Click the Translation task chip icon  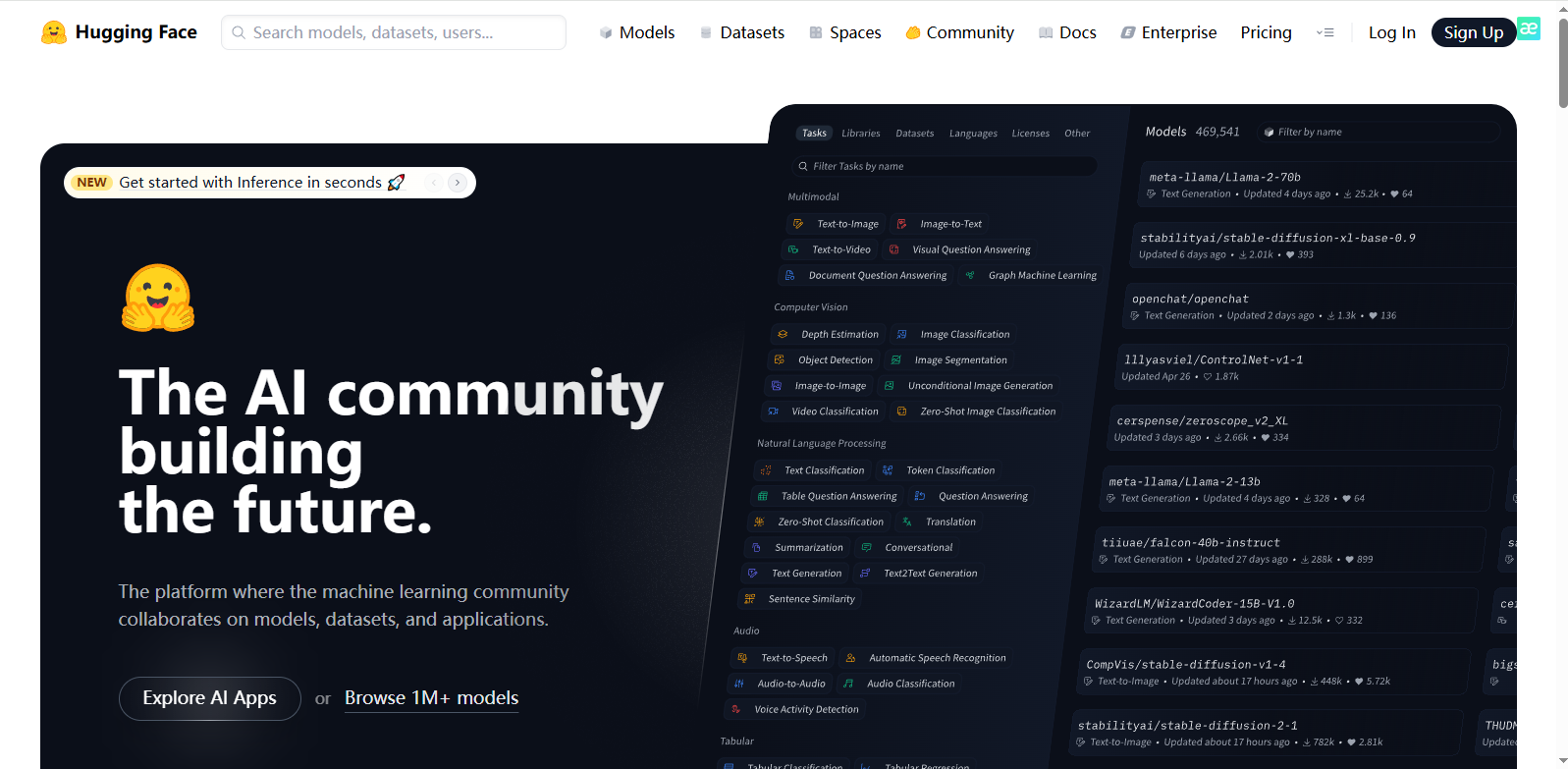point(907,522)
